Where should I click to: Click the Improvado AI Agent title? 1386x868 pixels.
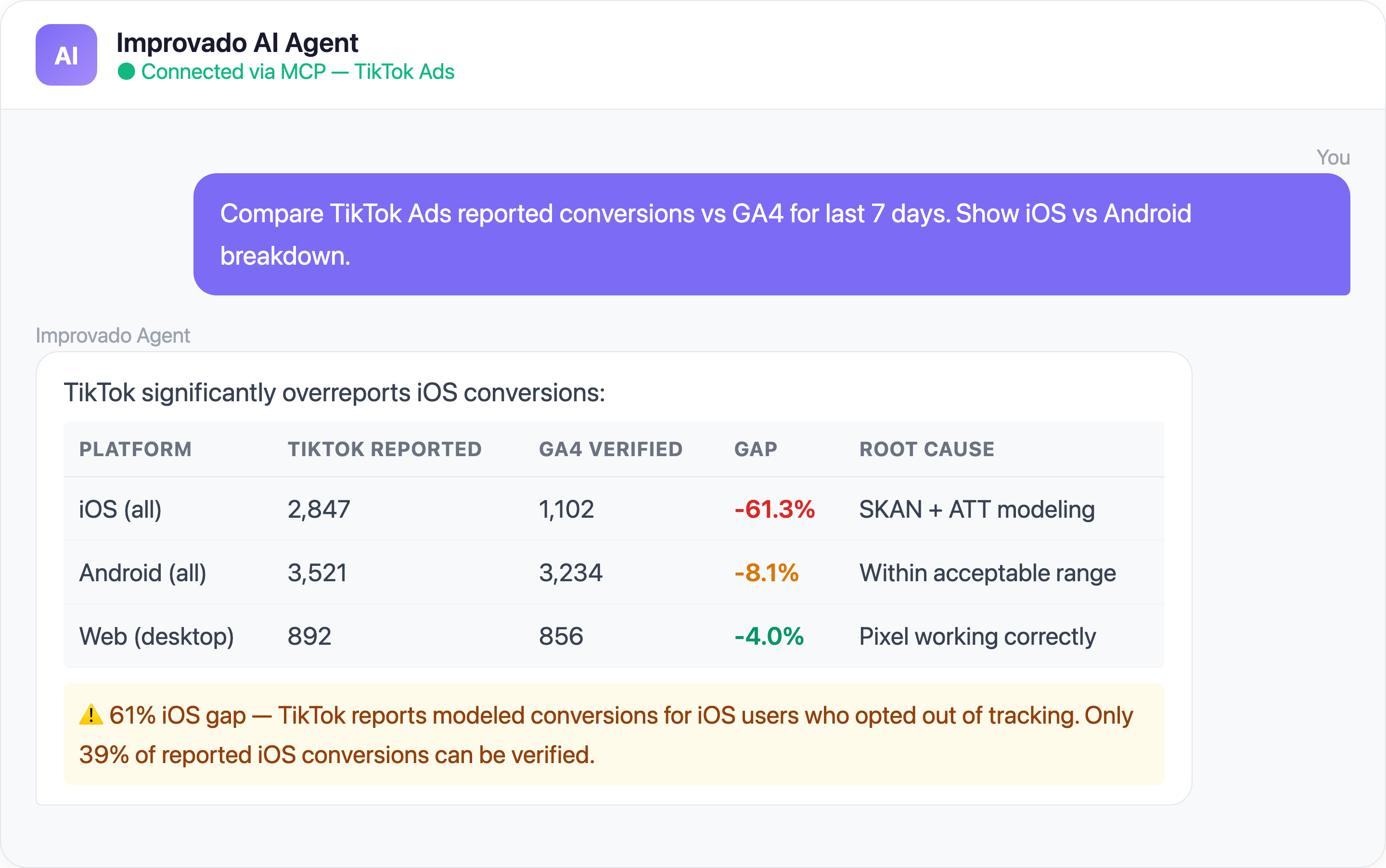point(238,42)
